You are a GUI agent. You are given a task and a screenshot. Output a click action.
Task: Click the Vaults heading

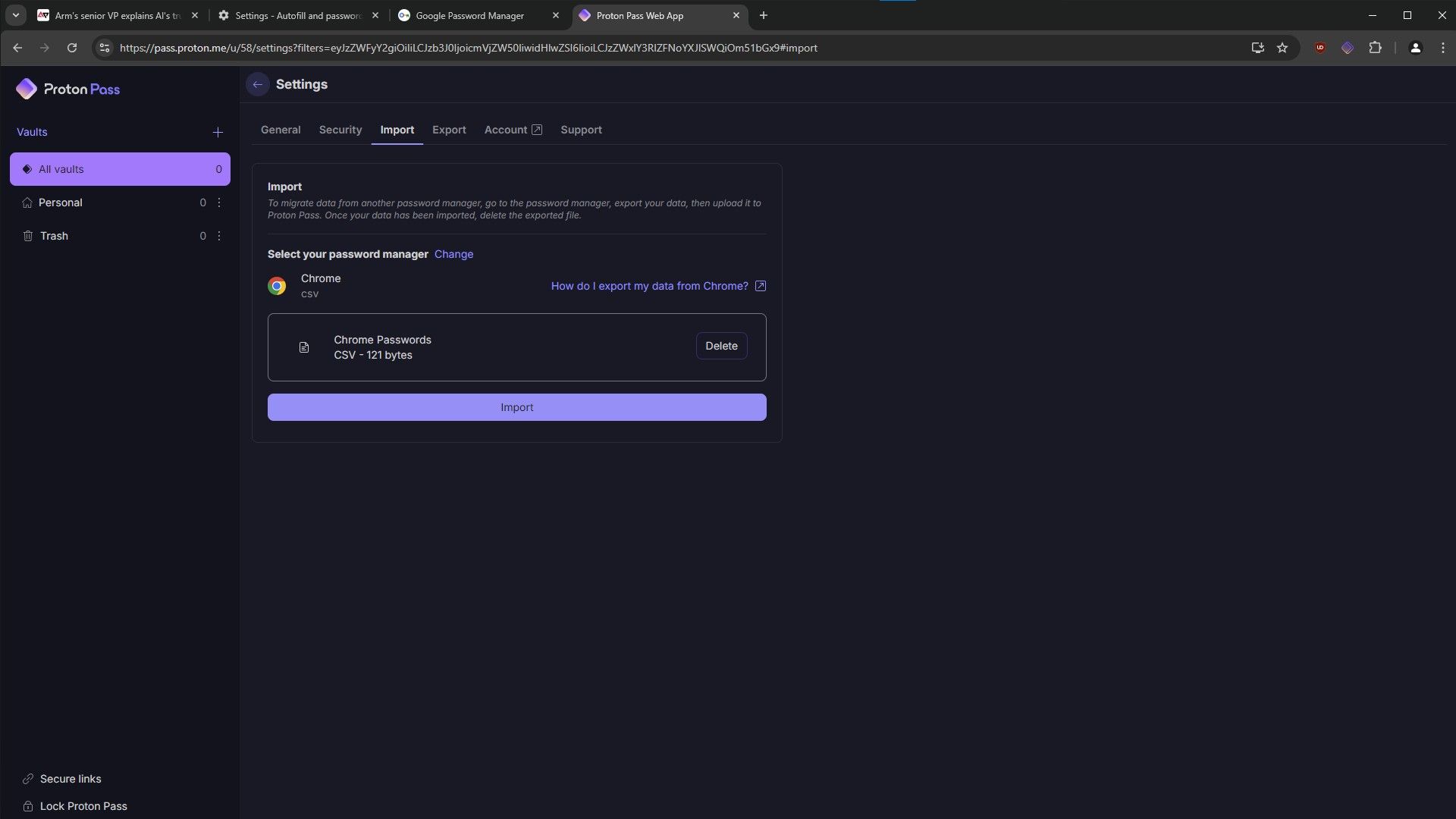click(x=32, y=132)
